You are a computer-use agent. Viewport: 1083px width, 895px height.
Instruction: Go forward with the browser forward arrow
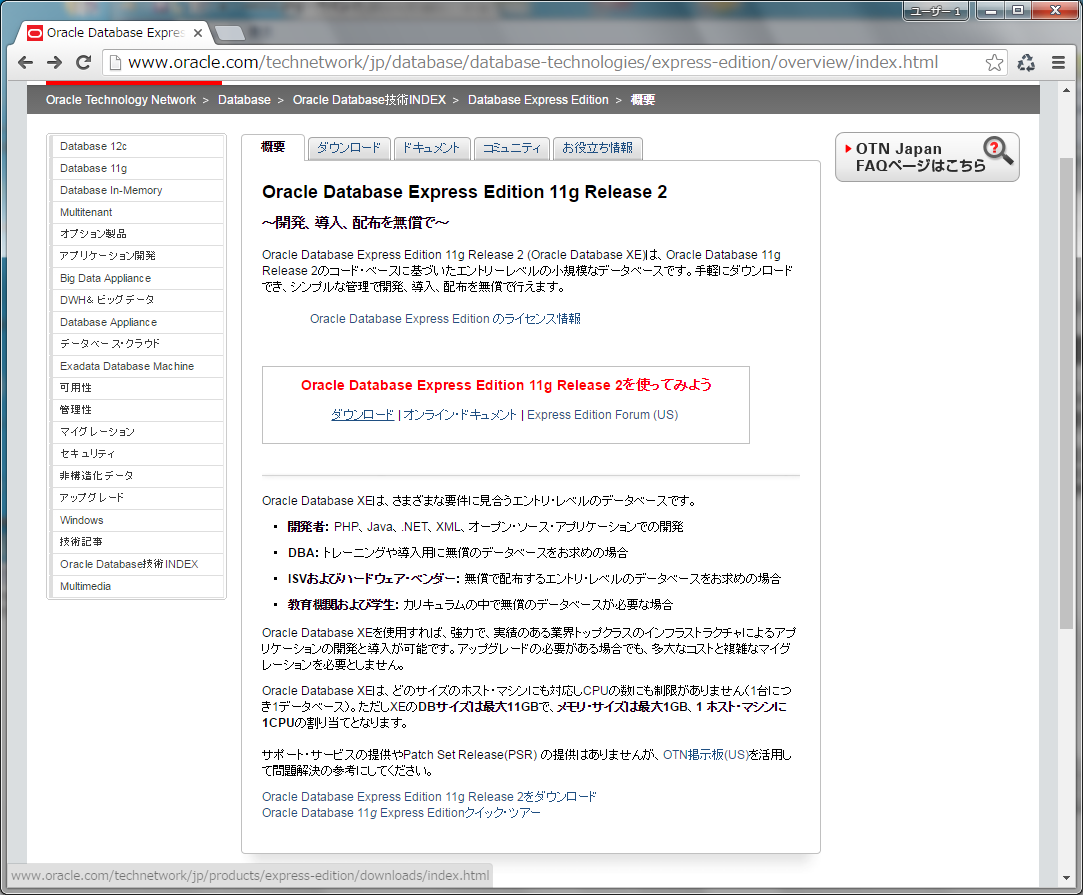coord(55,63)
